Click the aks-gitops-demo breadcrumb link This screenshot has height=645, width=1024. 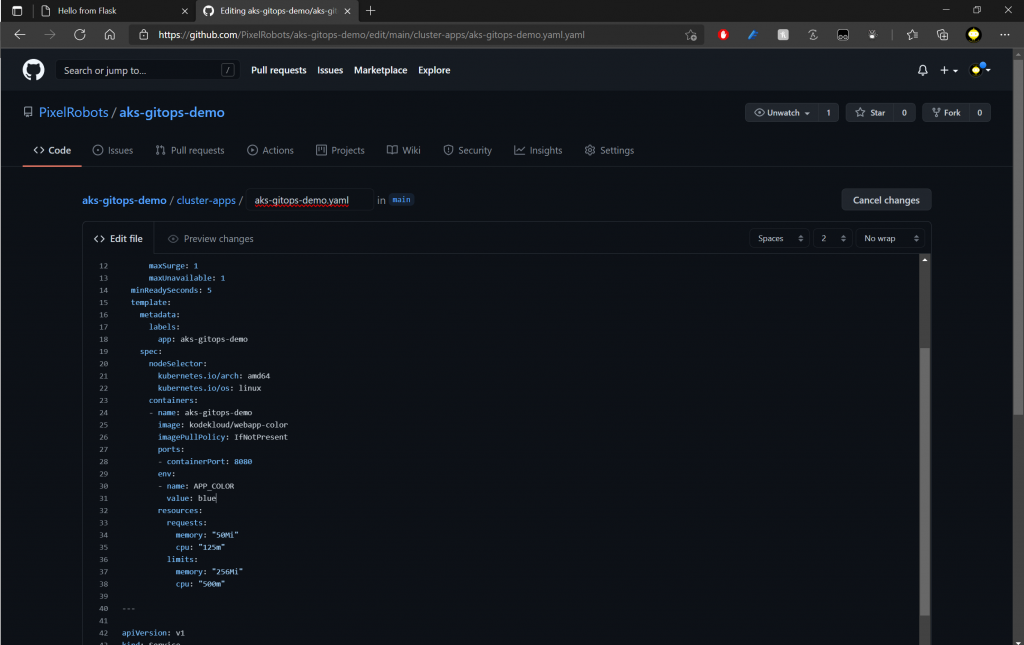click(x=124, y=200)
